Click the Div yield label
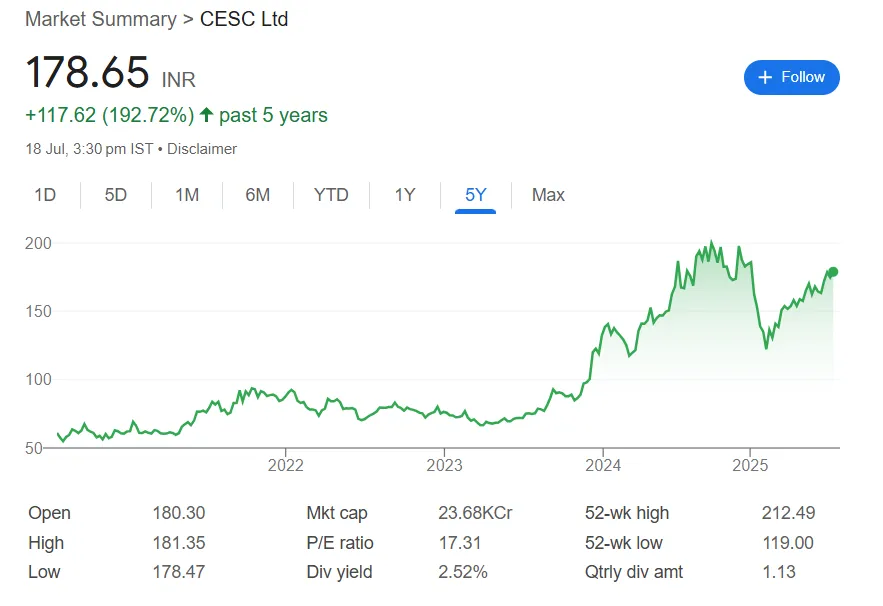The image size is (883, 606). pos(340,572)
